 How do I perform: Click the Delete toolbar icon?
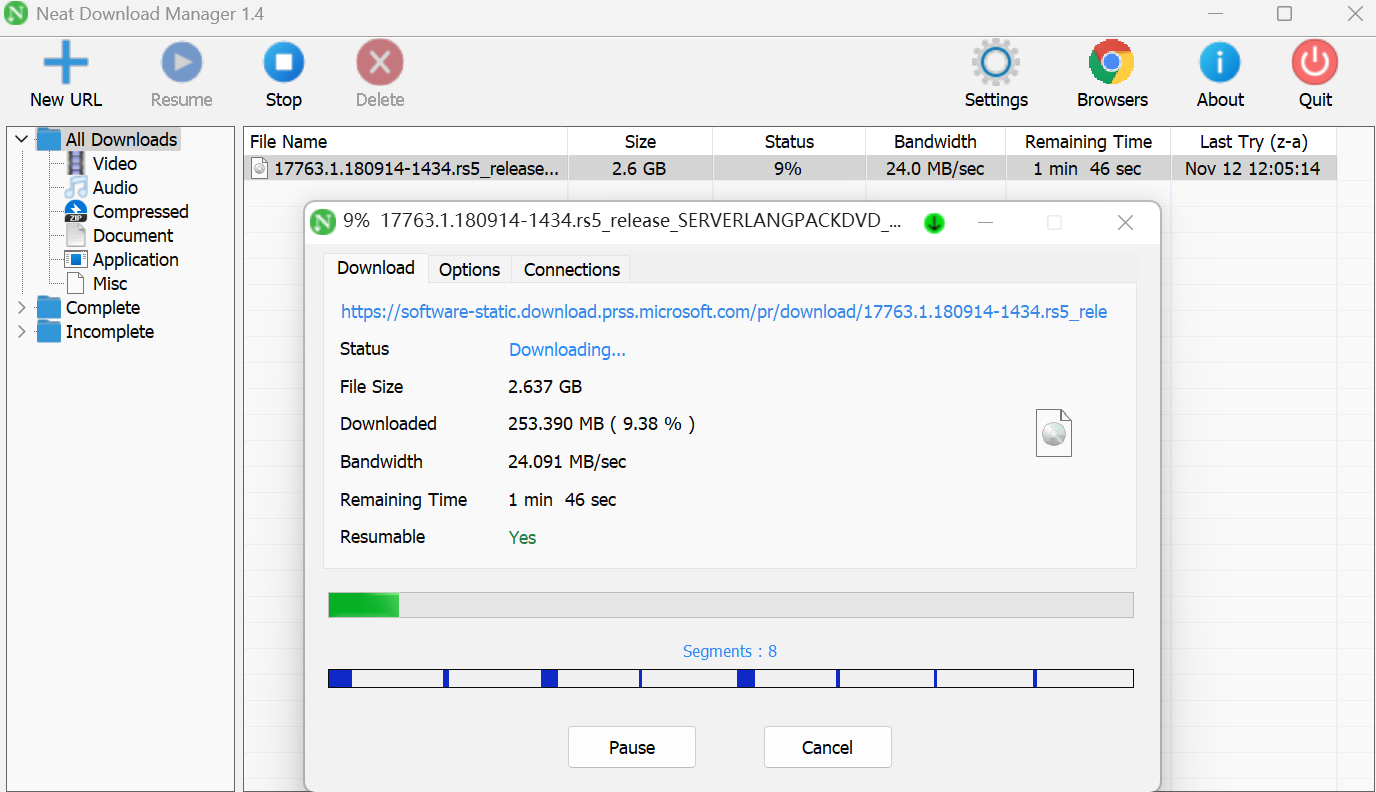tap(380, 63)
